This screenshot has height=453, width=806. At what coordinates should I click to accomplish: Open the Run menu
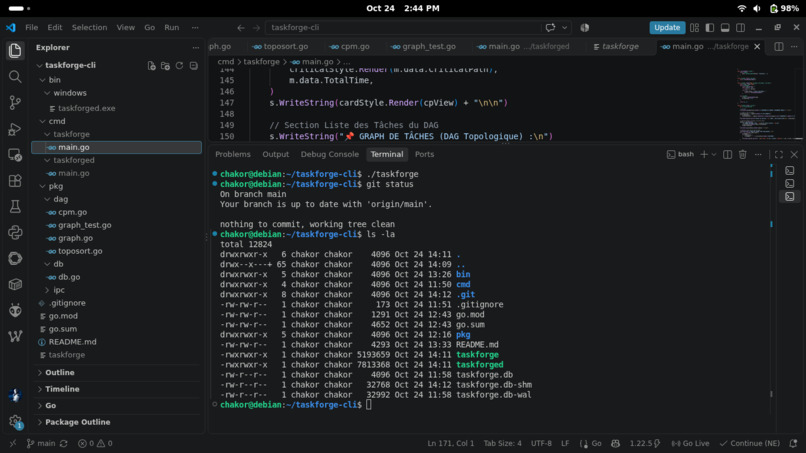172,28
